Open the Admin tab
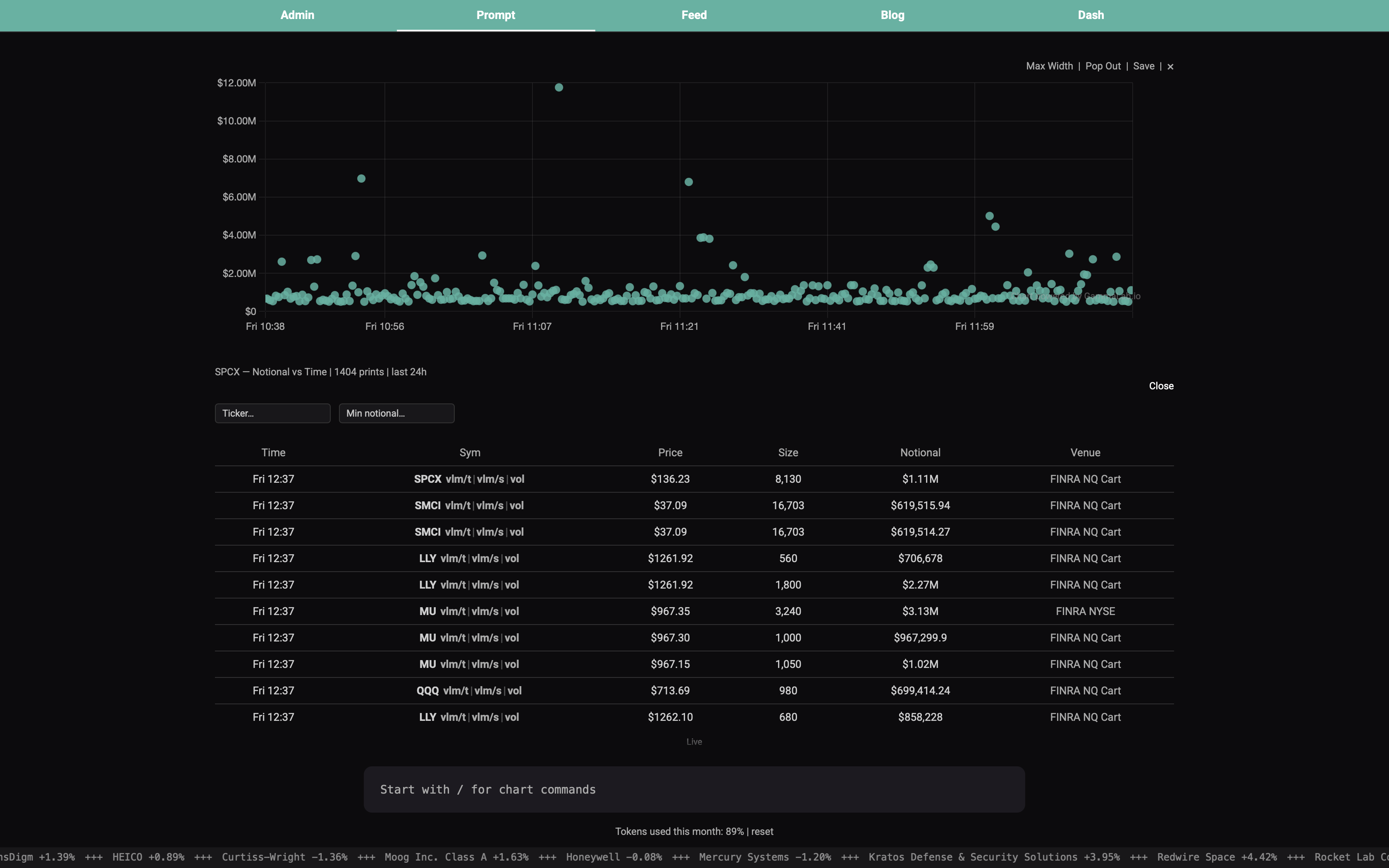 pyautogui.click(x=297, y=15)
